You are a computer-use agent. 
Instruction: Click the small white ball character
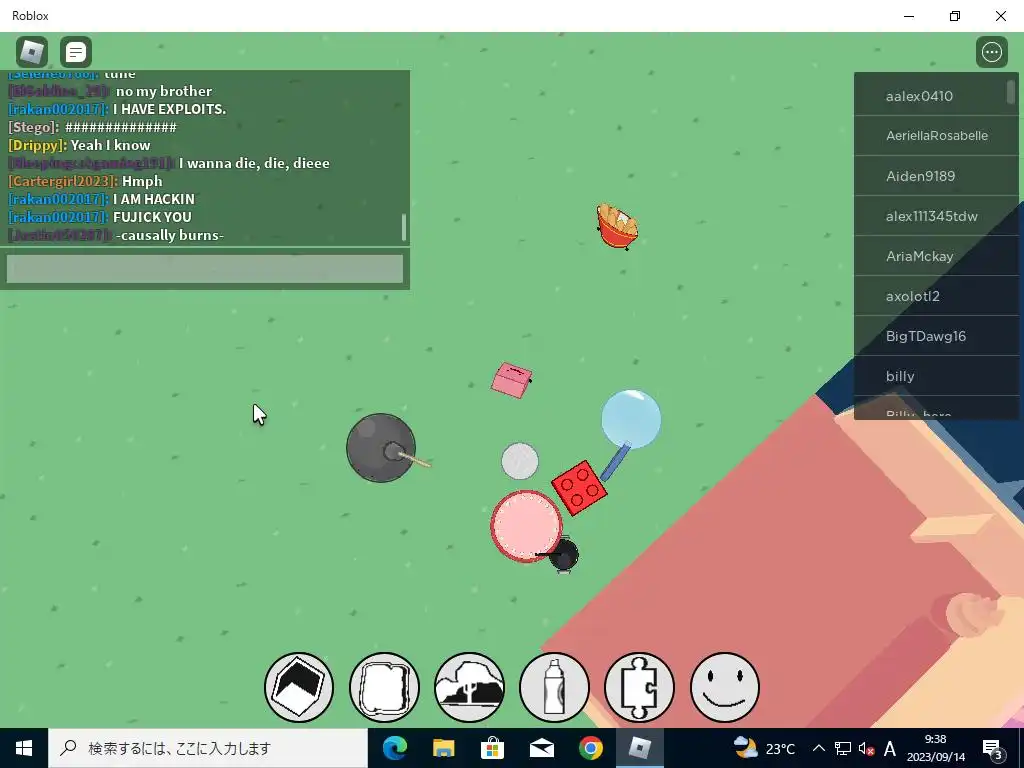point(520,461)
